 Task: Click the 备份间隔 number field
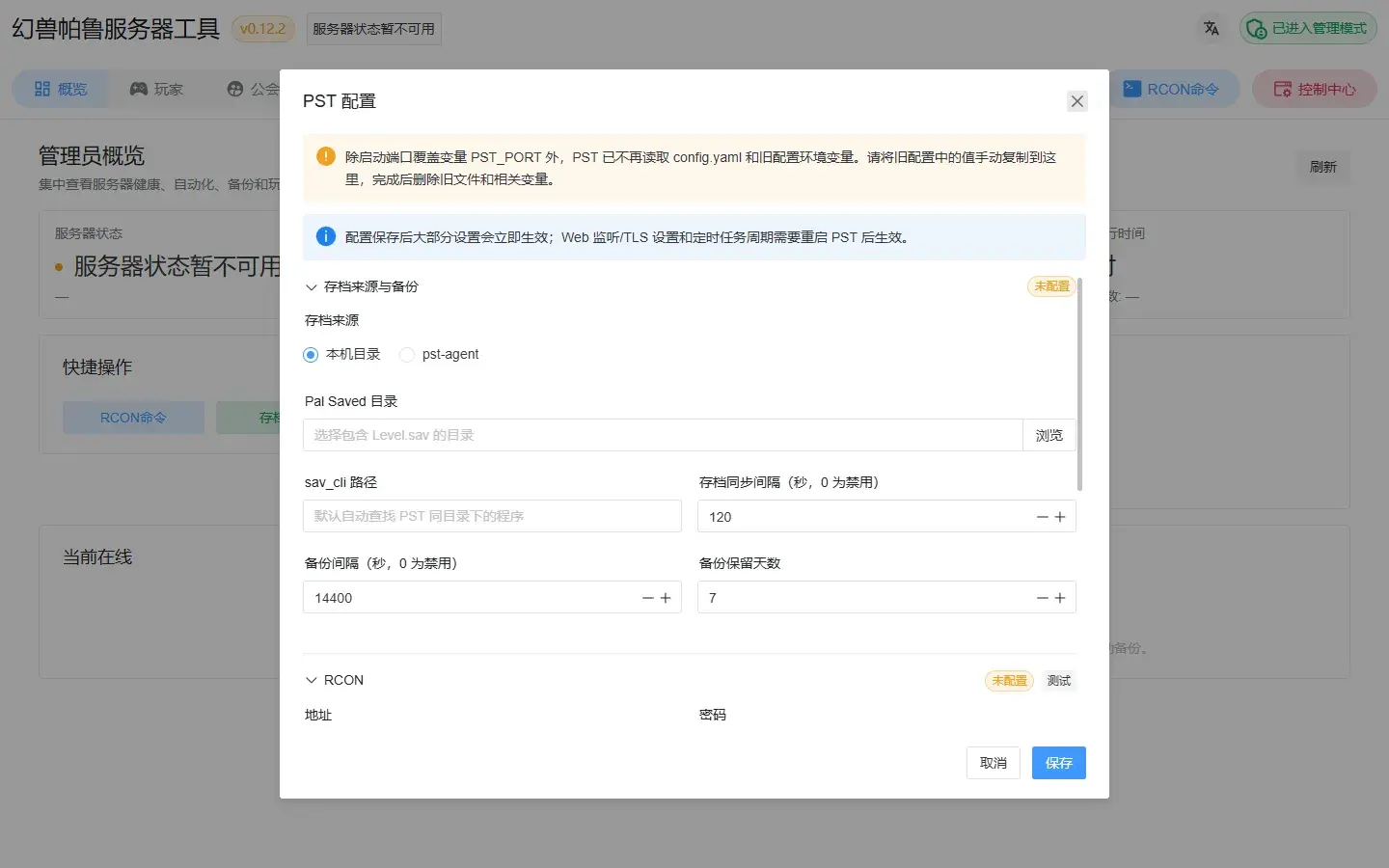492,598
